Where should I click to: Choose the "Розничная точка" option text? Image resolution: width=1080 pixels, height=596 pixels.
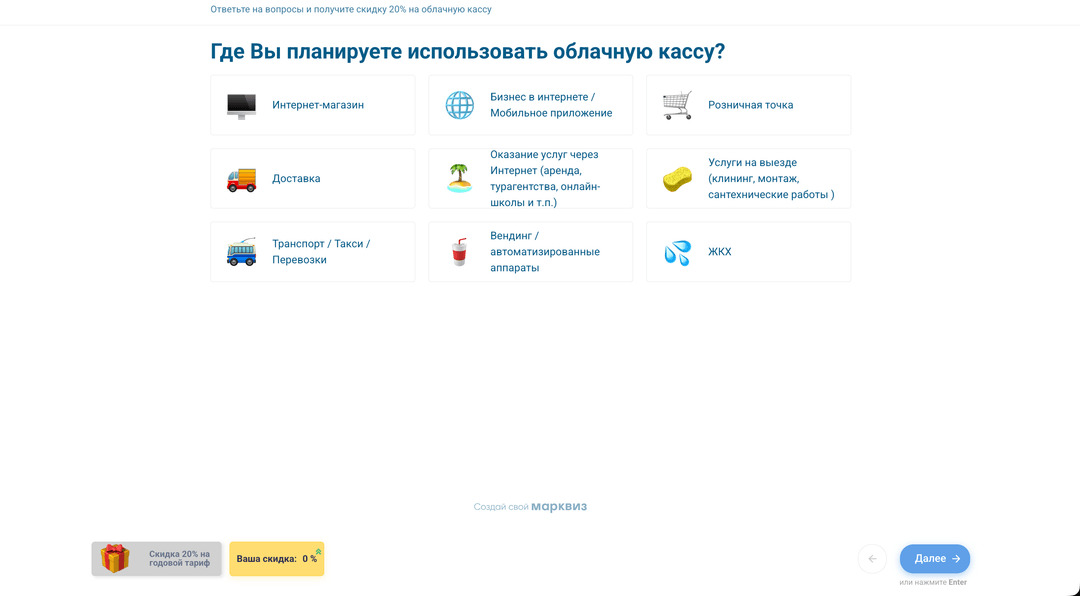tap(750, 105)
